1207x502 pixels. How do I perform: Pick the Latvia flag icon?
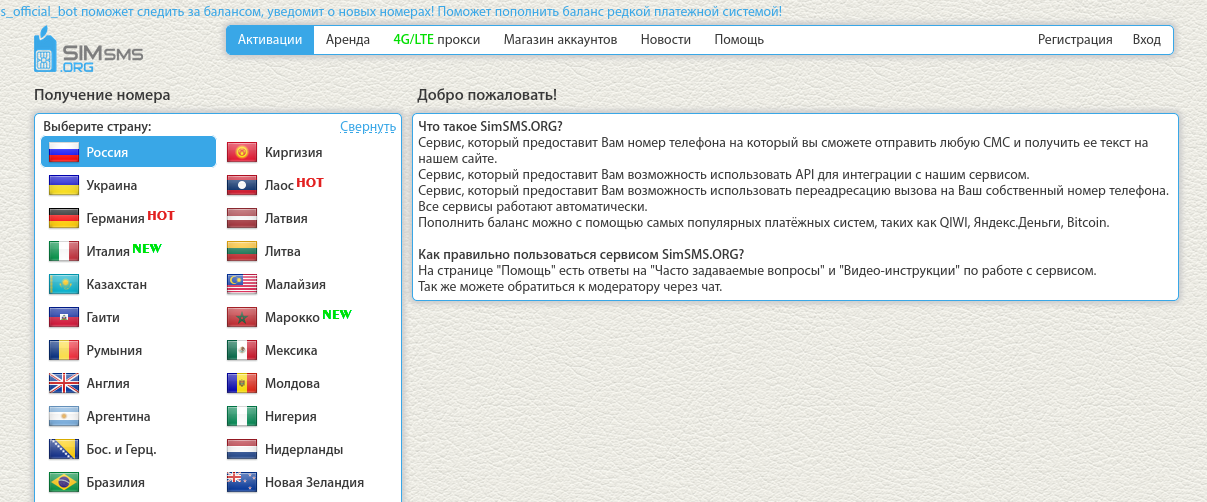[243, 218]
